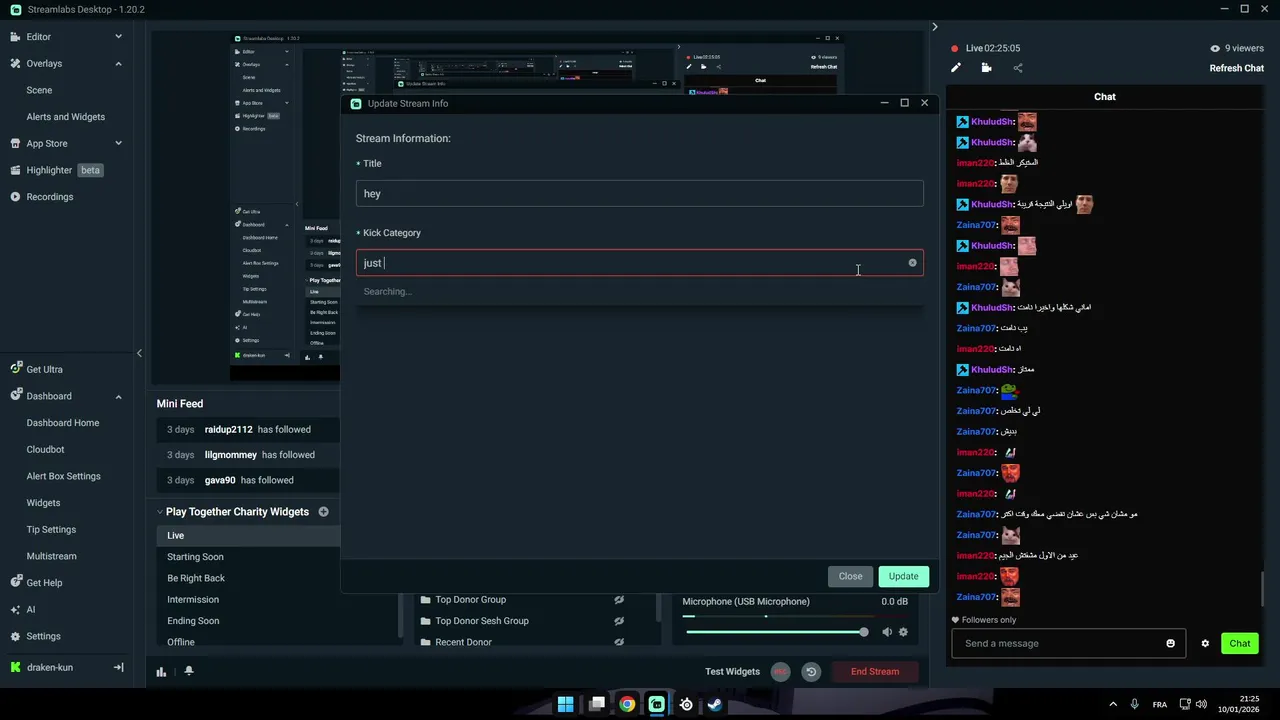
Task: Open Google Chrome from the taskbar
Action: 626,704
